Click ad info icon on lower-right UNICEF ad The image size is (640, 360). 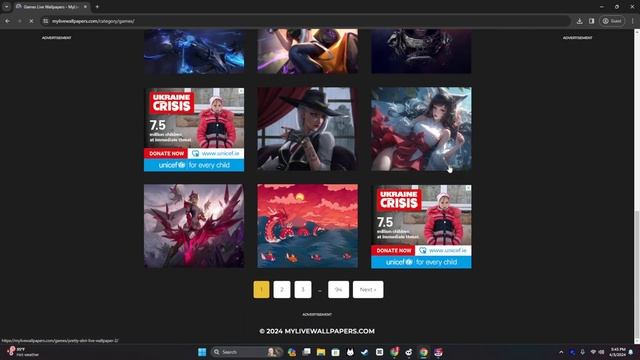click(469, 188)
